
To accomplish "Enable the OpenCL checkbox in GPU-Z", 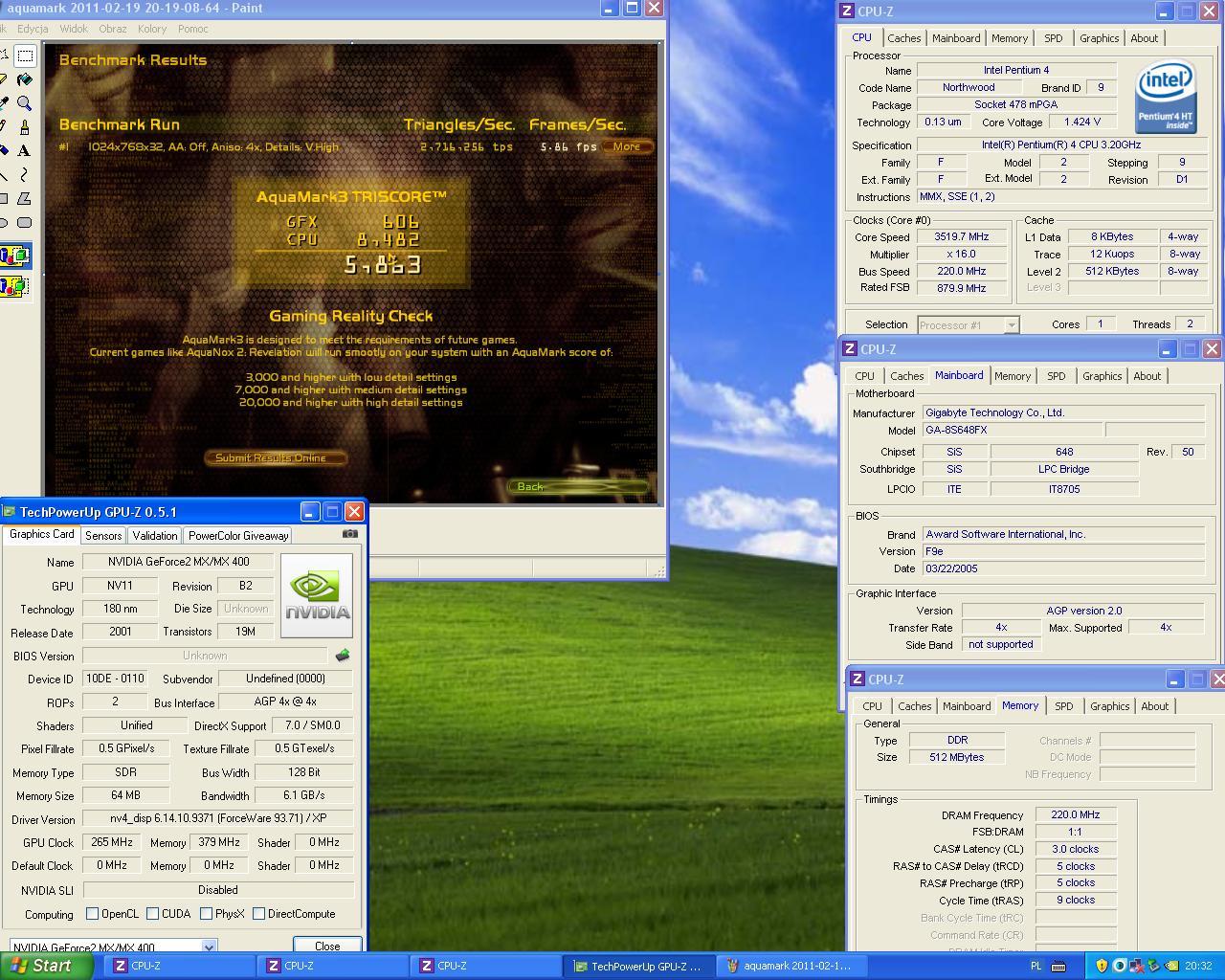I will (93, 914).
